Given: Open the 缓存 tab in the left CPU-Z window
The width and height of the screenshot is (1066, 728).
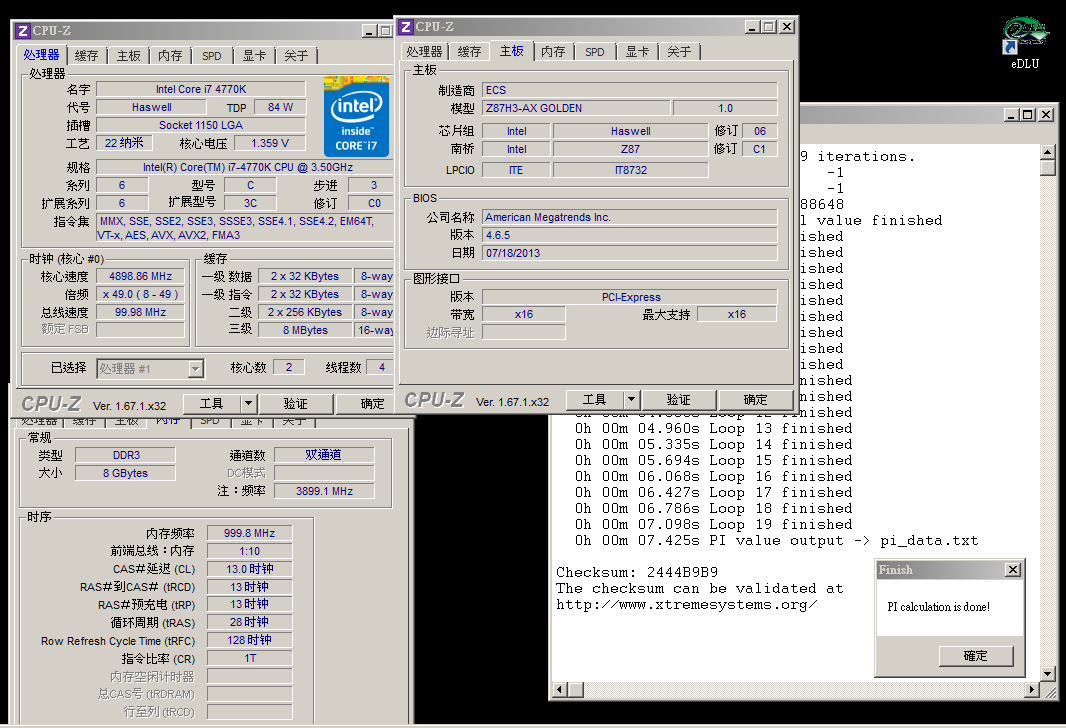Looking at the screenshot, I should (86, 56).
